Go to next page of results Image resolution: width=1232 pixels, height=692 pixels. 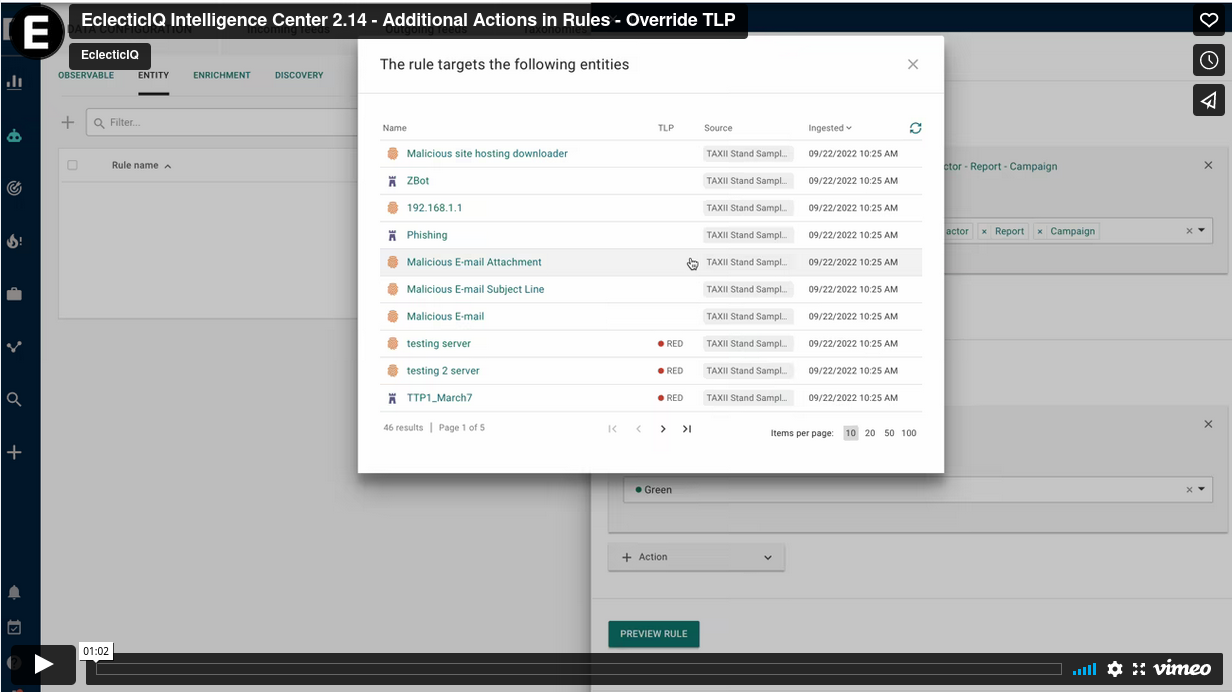[x=663, y=429]
